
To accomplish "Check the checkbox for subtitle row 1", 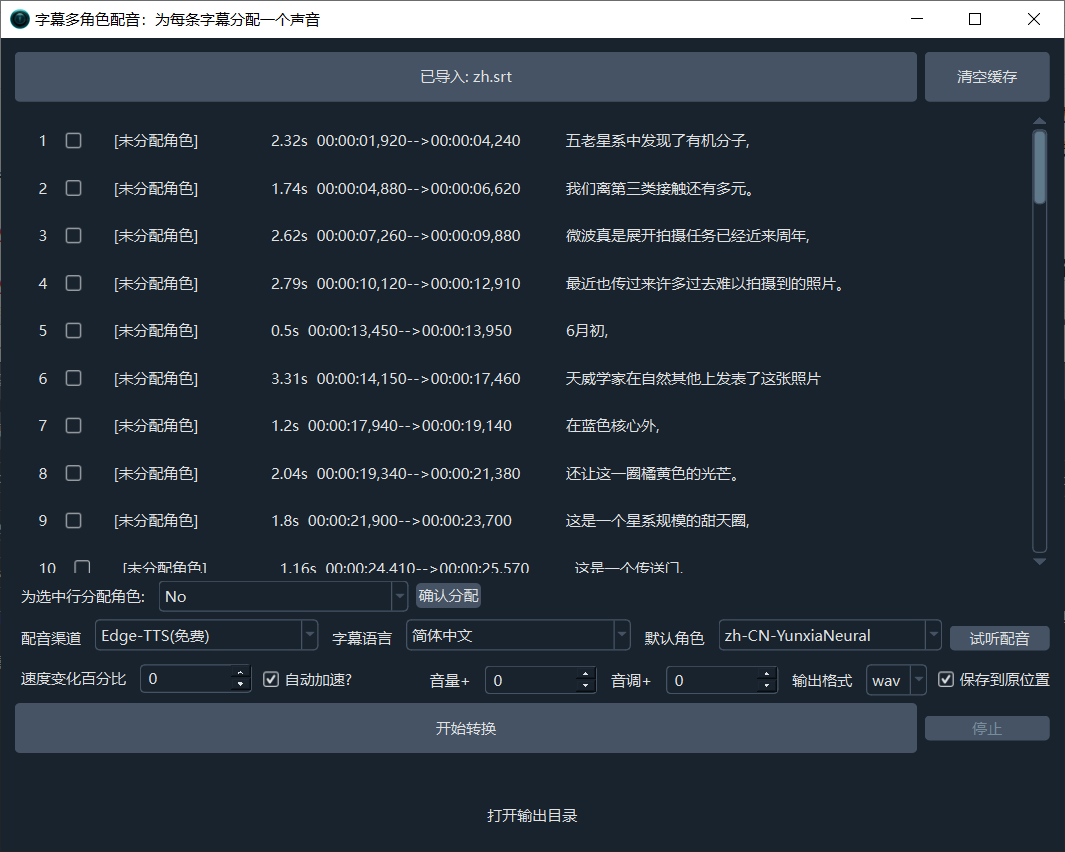I will pos(73,141).
